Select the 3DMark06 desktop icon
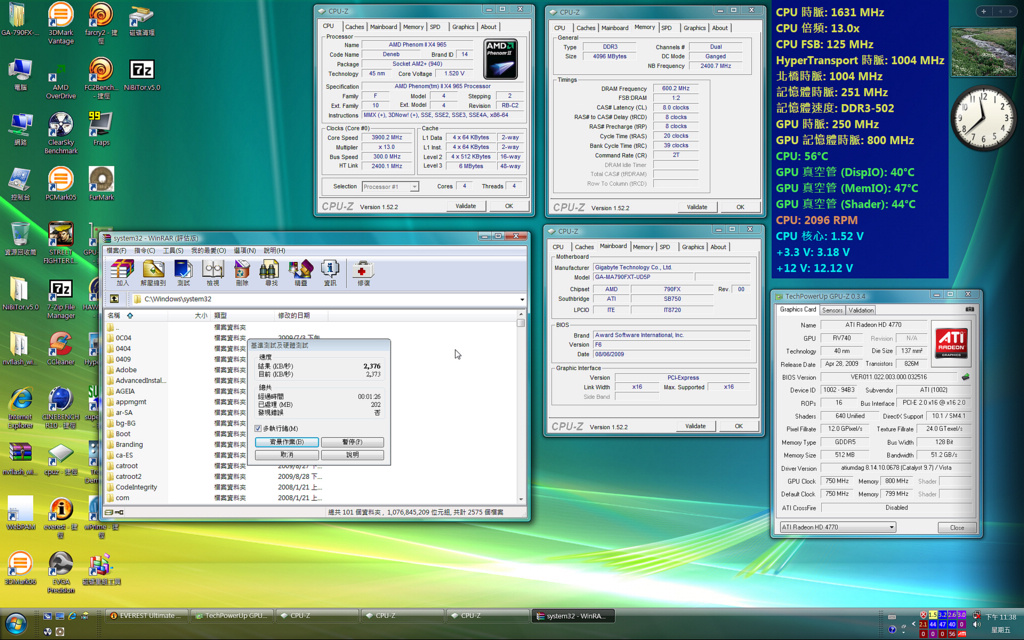The height and width of the screenshot is (640, 1024). [x=20, y=568]
